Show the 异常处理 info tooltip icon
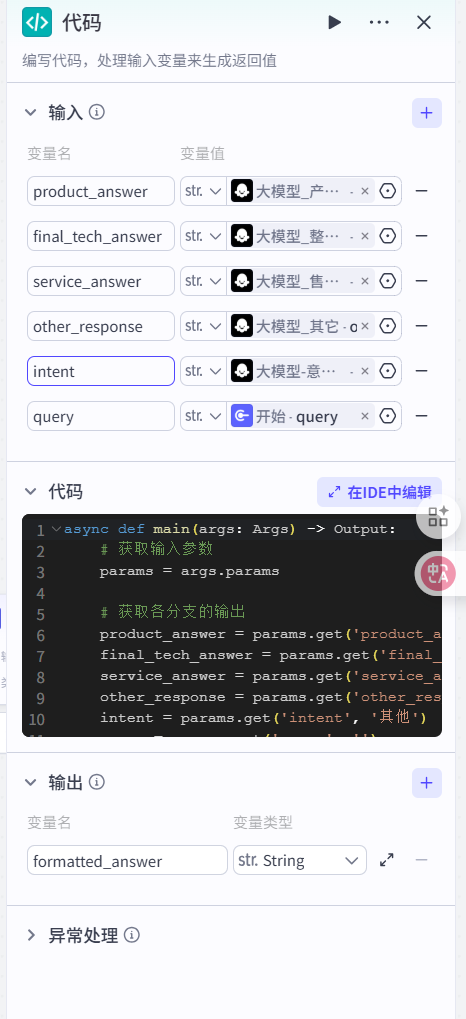This screenshot has height=1019, width=466. coord(132,936)
